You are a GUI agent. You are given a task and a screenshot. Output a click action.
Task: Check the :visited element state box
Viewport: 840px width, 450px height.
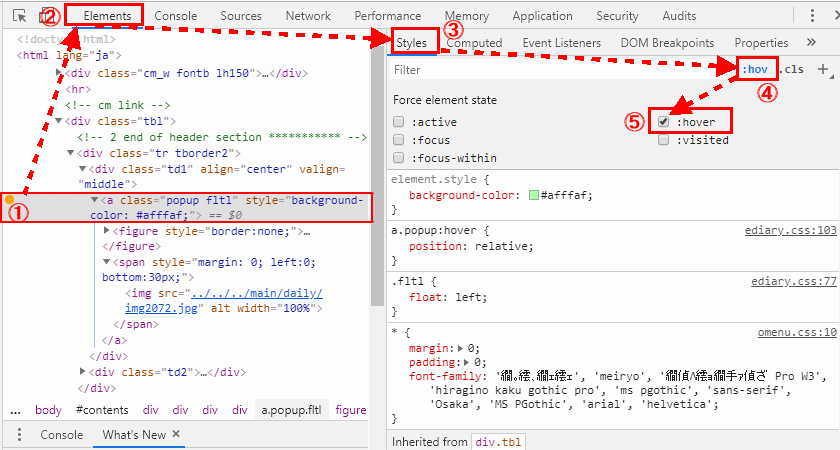click(x=664, y=140)
